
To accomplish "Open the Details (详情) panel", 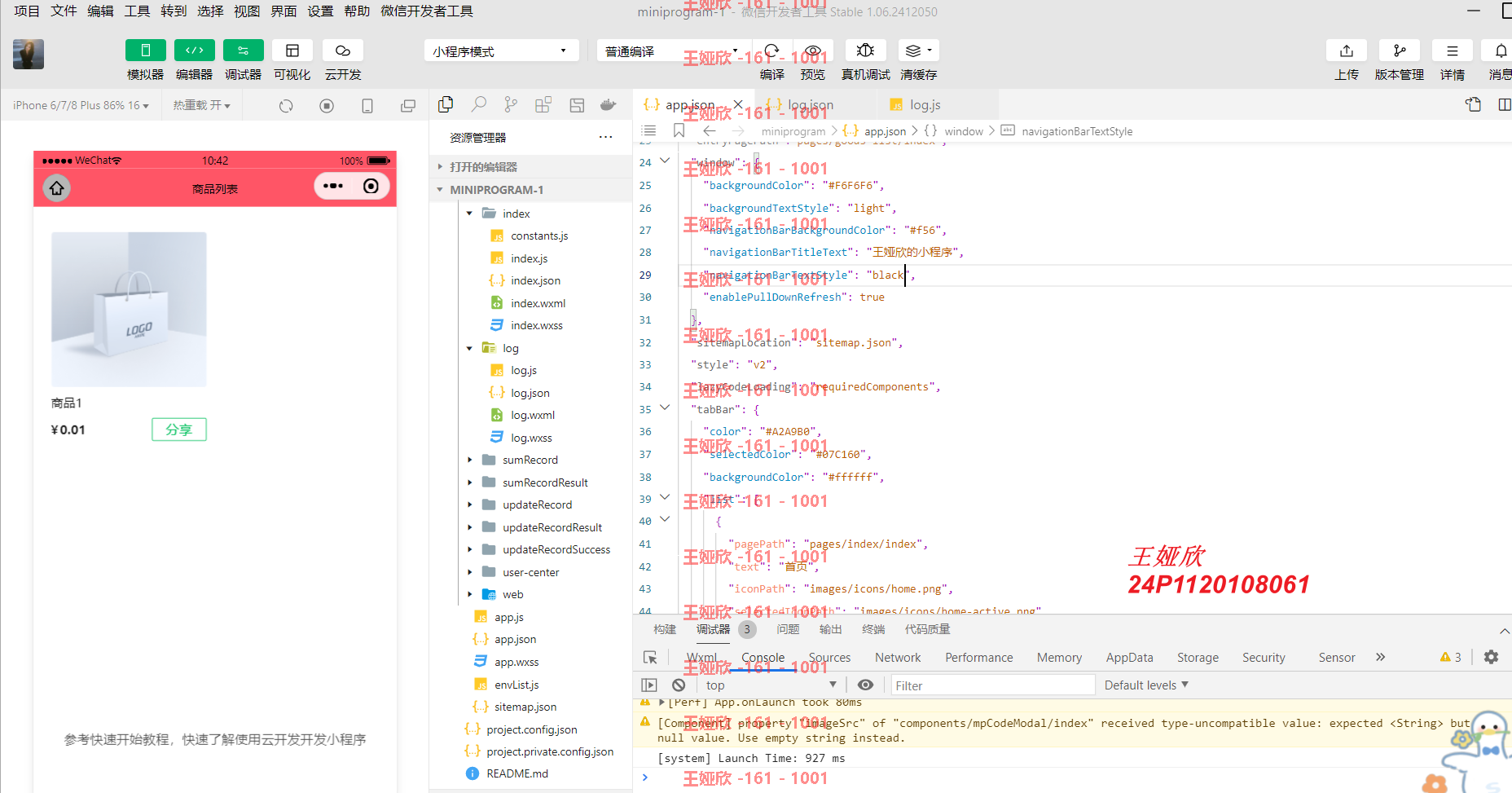I will (1452, 51).
